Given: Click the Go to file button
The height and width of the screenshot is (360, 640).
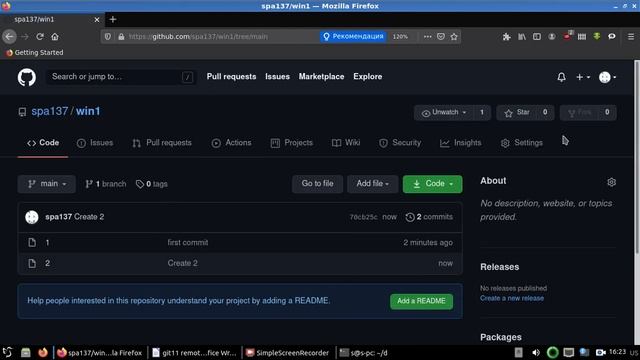Looking at the screenshot, I should click(318, 184).
